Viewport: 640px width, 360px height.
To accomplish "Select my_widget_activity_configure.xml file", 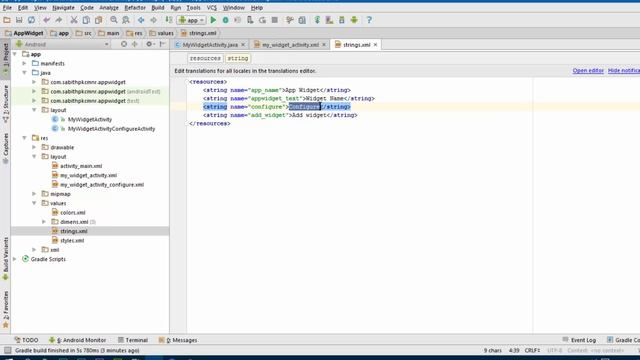I will click(x=102, y=184).
